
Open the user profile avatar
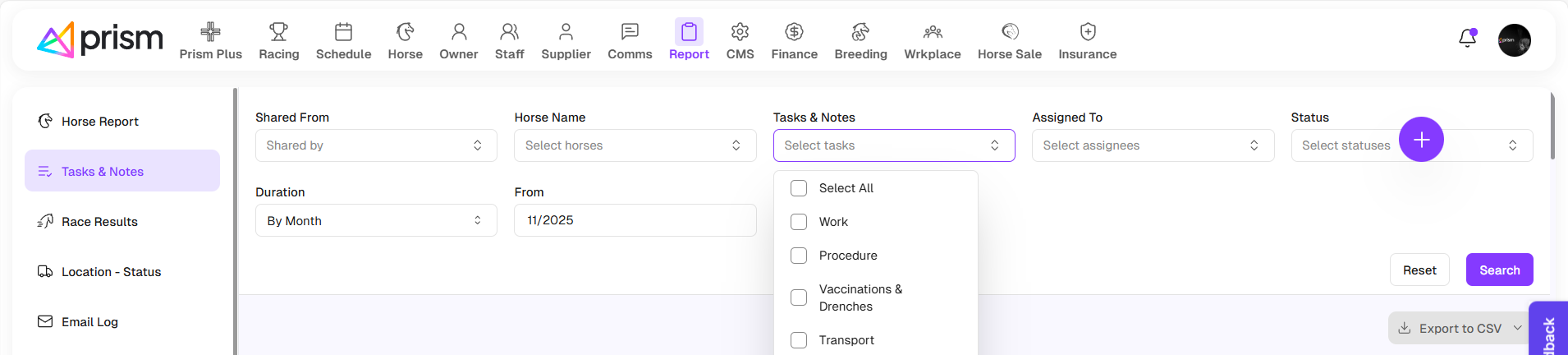[x=1514, y=40]
